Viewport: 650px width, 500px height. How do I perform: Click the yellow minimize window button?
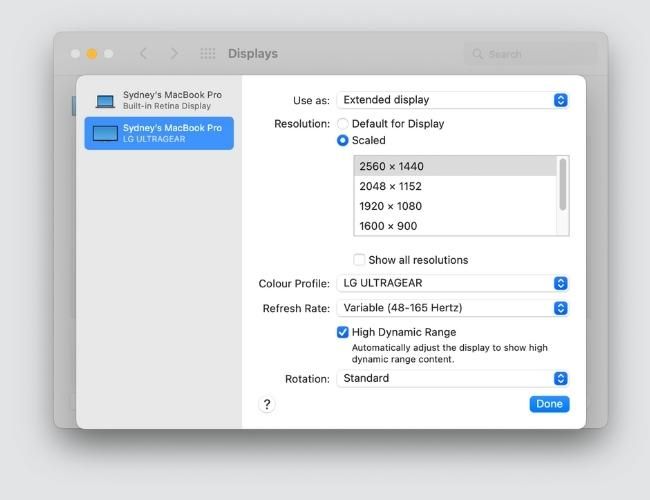pos(92,53)
